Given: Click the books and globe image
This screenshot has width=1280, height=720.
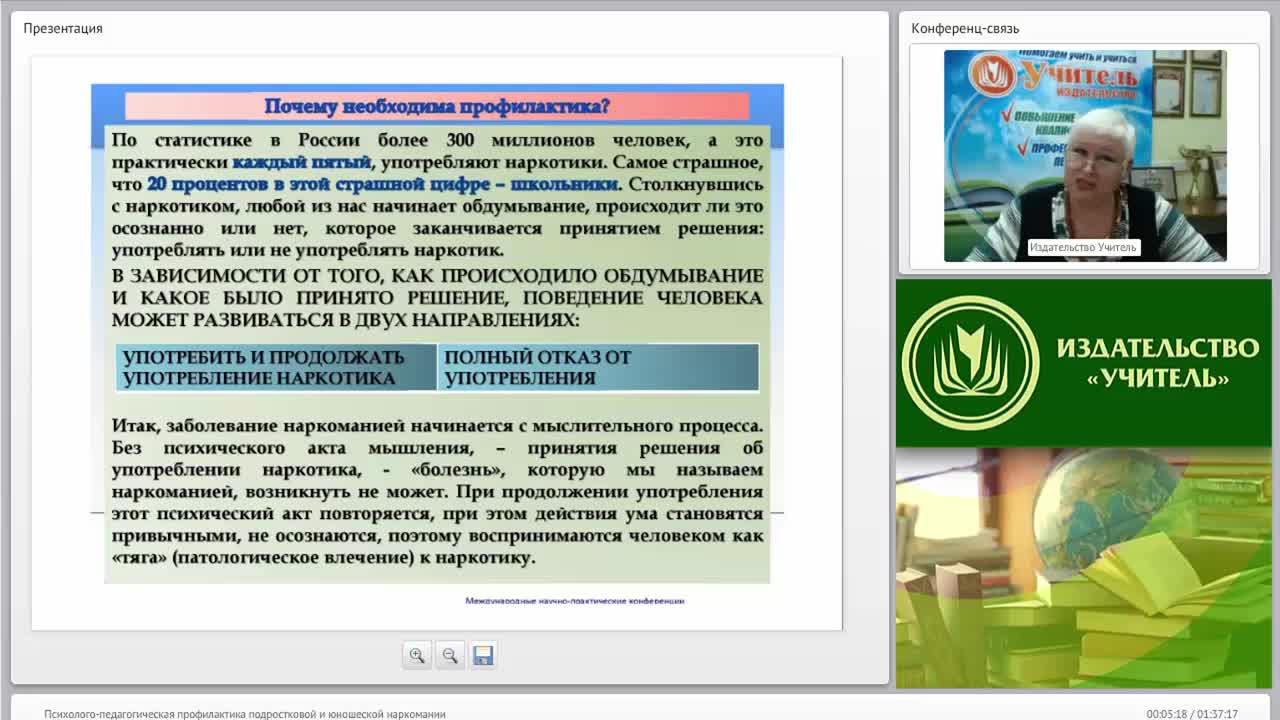Looking at the screenshot, I should coord(1084,568).
